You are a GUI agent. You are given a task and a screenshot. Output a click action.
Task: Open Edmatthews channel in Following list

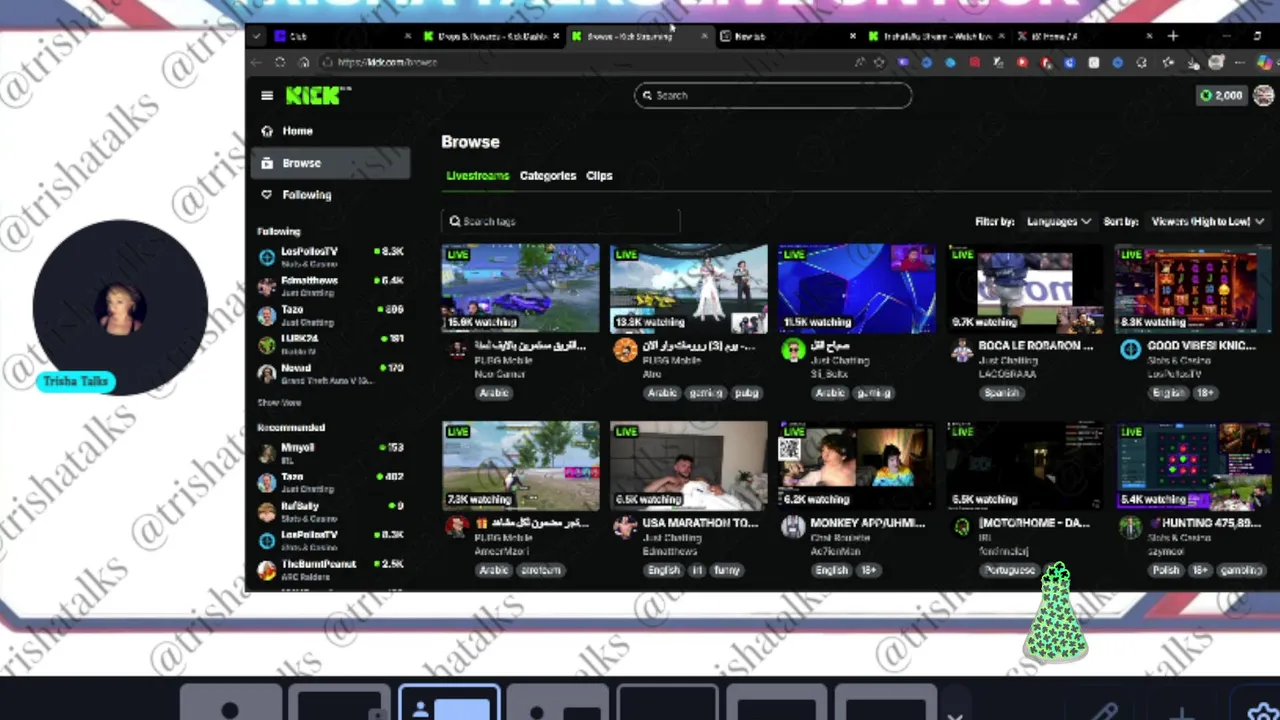point(330,287)
